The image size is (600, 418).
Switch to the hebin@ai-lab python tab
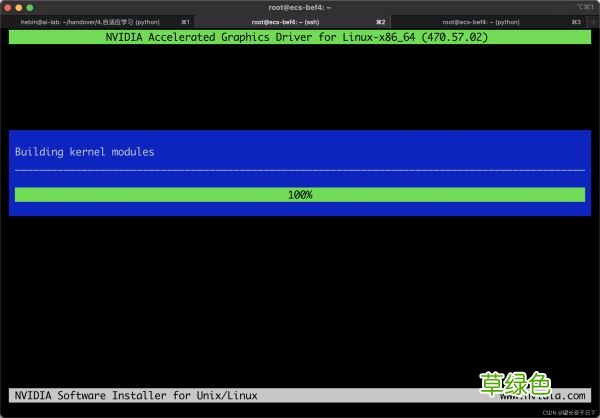pos(90,21)
